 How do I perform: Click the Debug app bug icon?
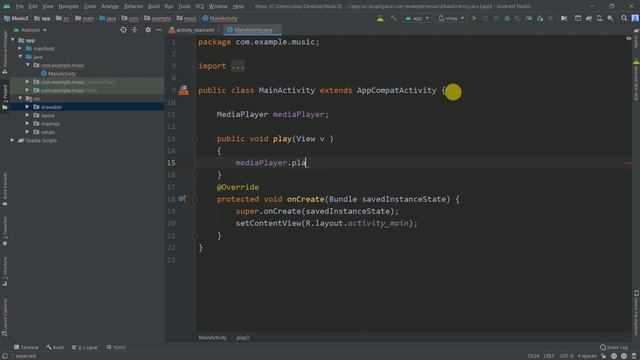click(507, 18)
